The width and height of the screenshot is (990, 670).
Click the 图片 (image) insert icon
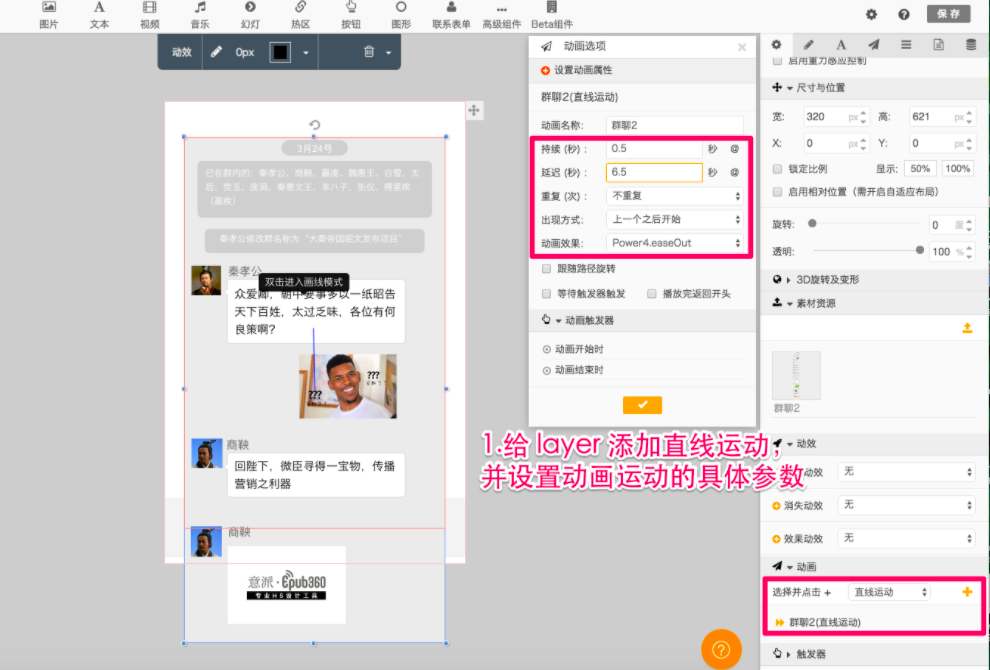[x=48, y=14]
